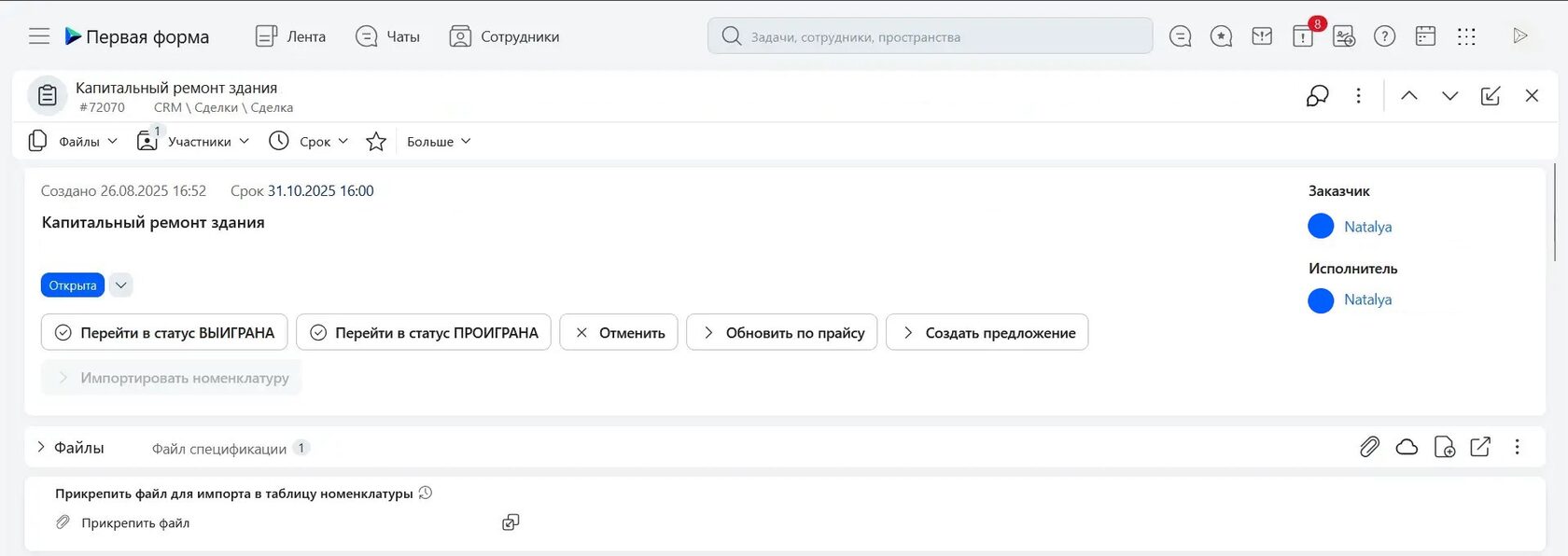
Task: Open the help question mark icon
Action: [1385, 36]
